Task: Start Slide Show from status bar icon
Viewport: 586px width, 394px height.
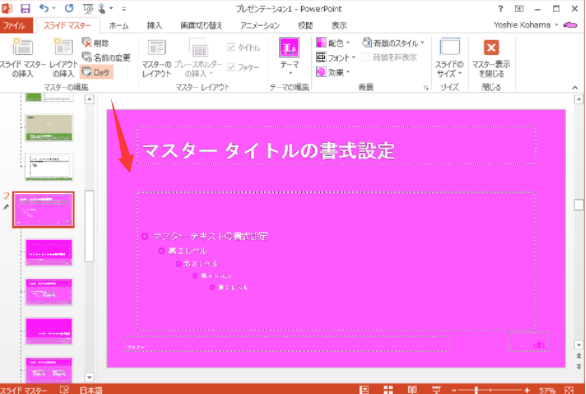Action: point(436,390)
